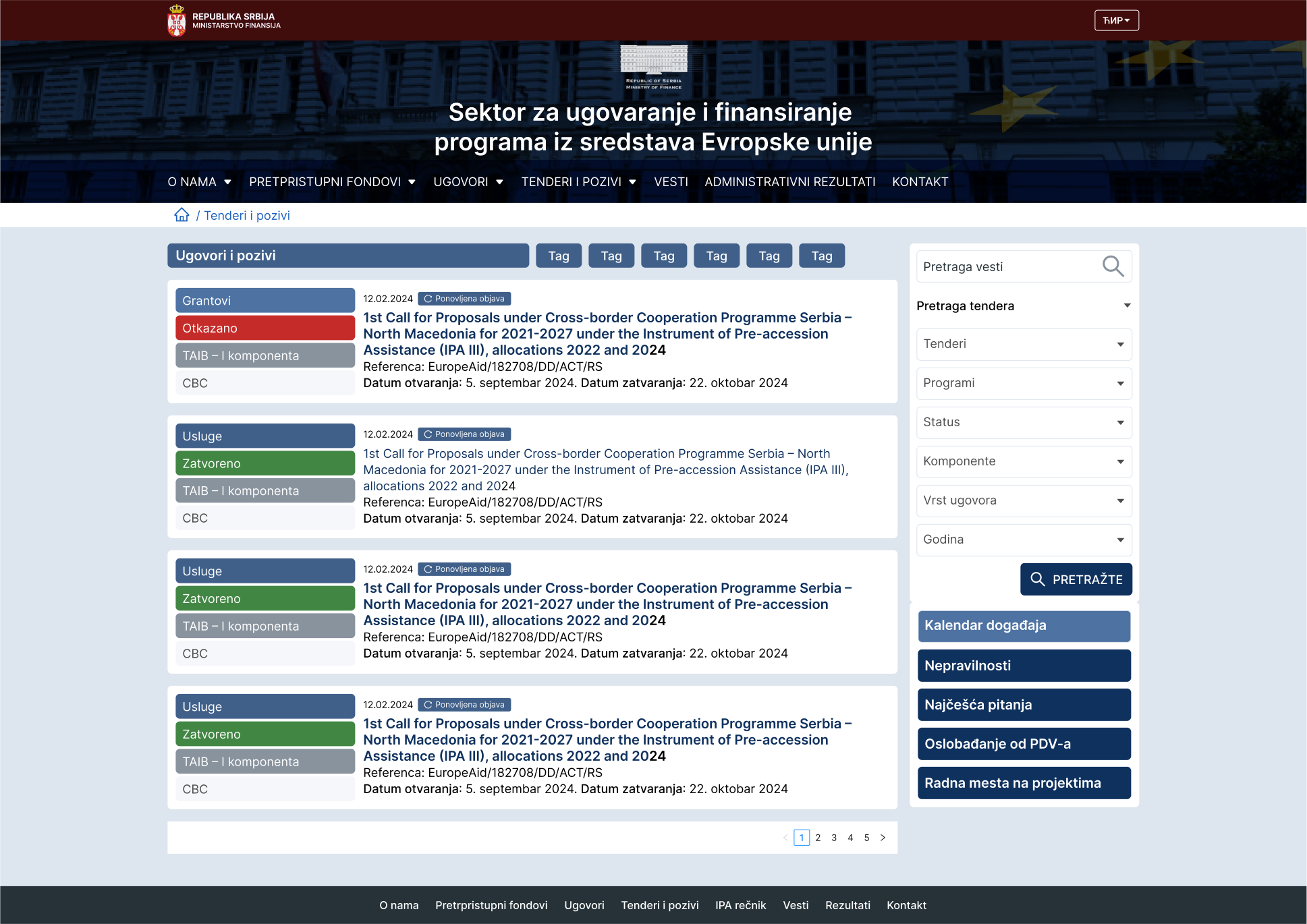This screenshot has width=1307, height=924.
Task: Collapse the Pretraga tendera section
Action: [1127, 306]
